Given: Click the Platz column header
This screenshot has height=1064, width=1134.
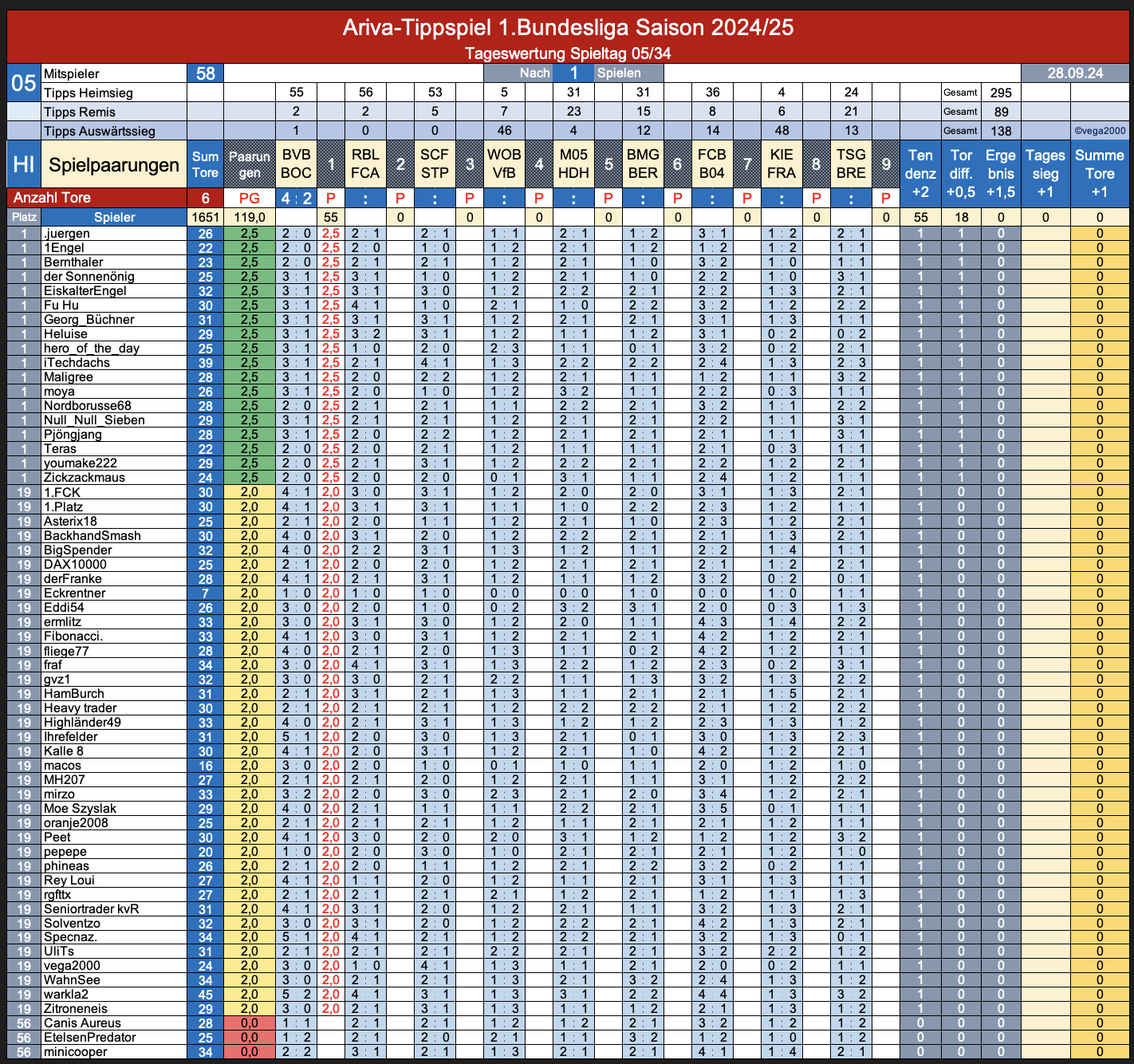Looking at the screenshot, I should coord(24,217).
